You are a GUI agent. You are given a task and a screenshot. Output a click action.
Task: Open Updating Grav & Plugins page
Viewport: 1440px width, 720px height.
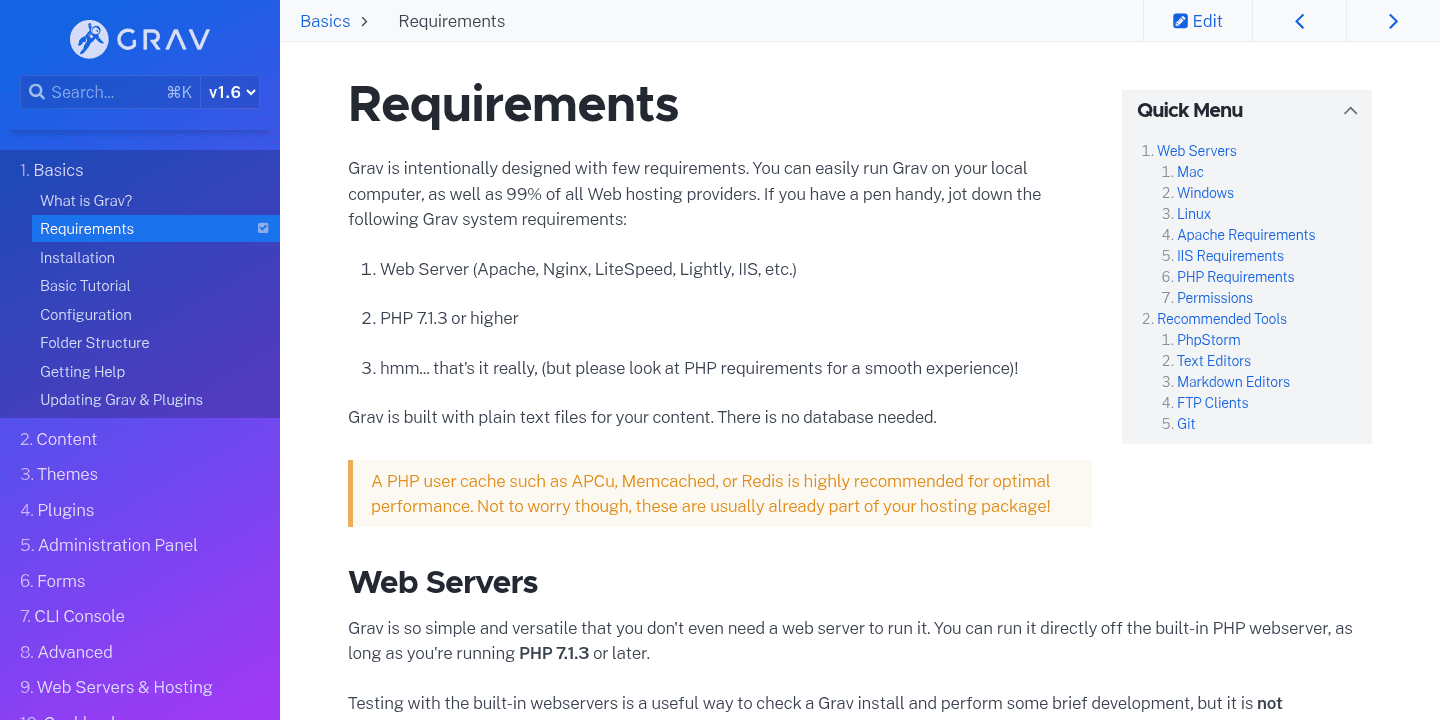point(121,399)
